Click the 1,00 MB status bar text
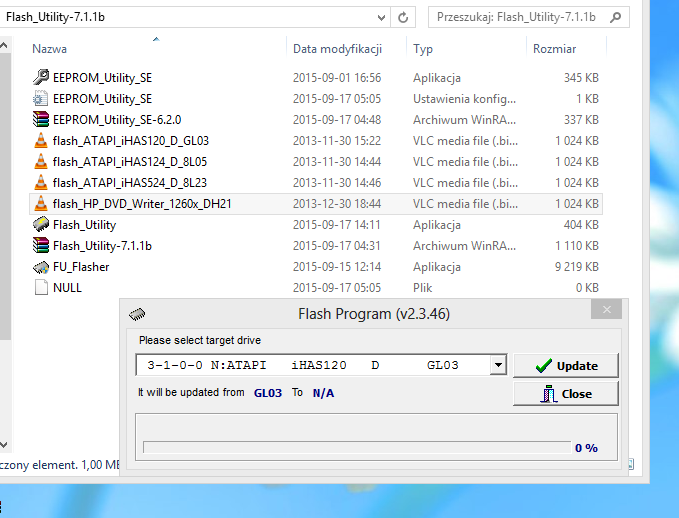This screenshot has width=679, height=518. (100, 465)
